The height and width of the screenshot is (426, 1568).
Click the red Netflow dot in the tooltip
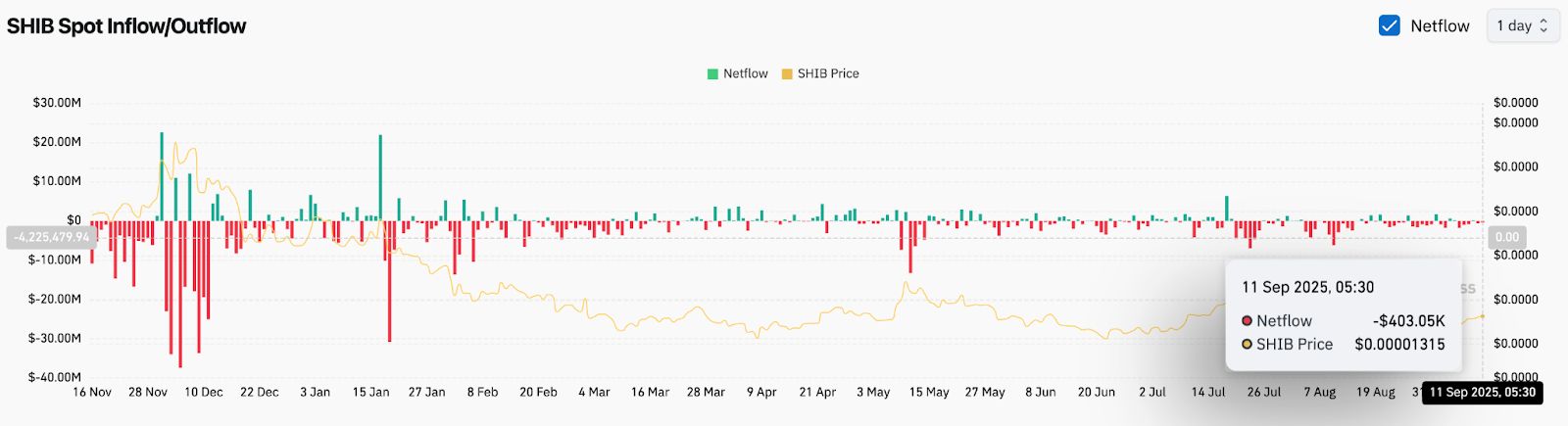click(x=1248, y=321)
